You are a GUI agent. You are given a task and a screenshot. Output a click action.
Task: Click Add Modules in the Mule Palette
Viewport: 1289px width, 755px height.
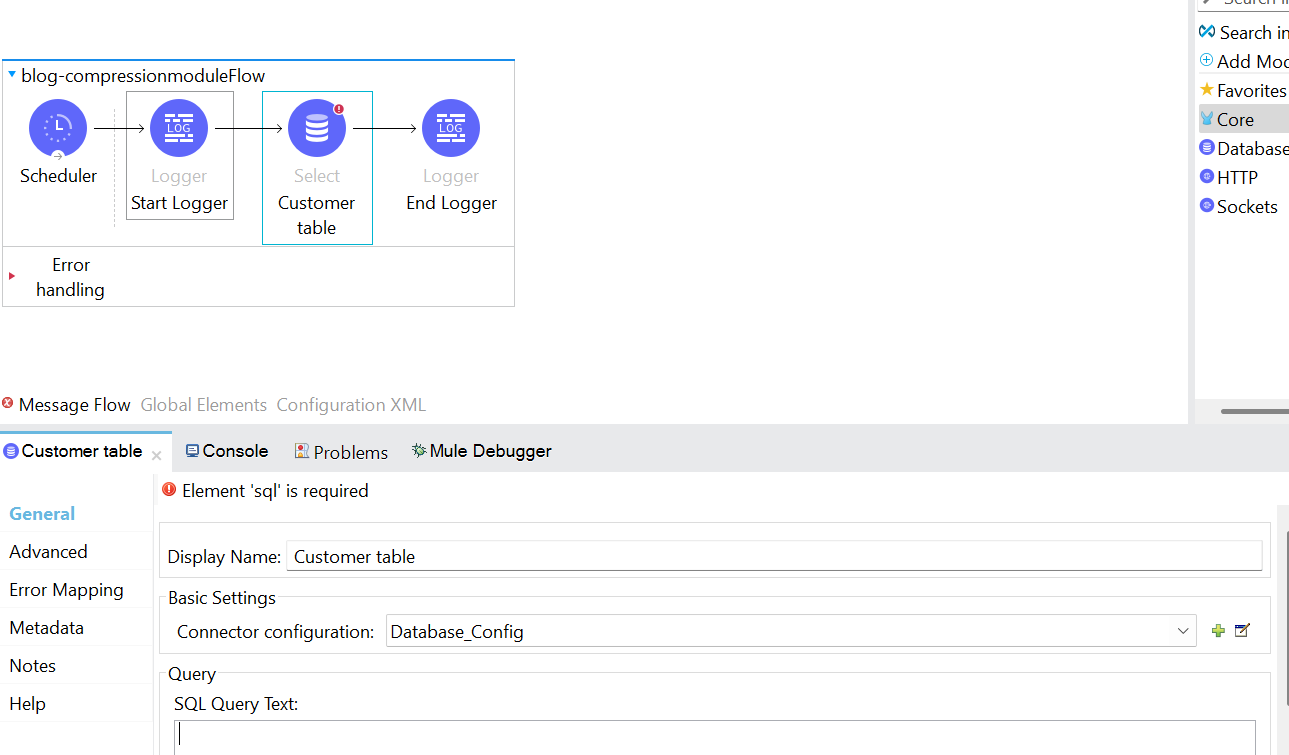pos(1248,60)
